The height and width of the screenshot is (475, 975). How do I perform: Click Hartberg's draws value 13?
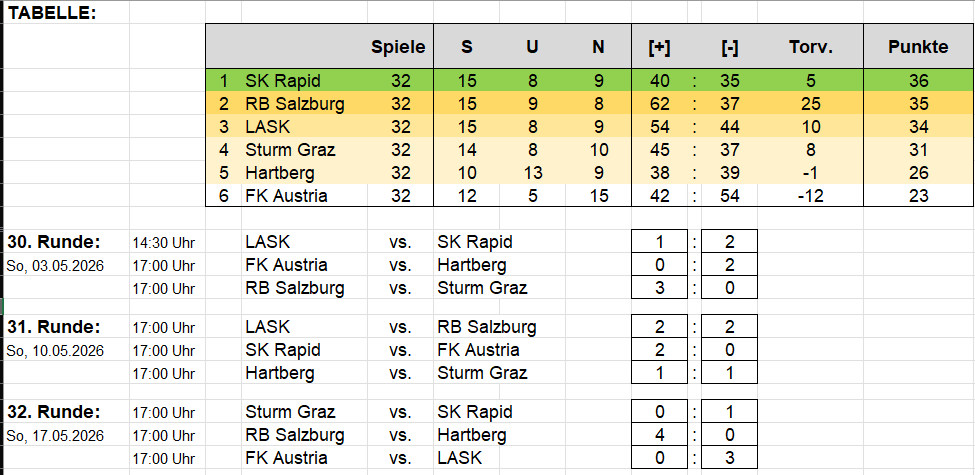532,173
